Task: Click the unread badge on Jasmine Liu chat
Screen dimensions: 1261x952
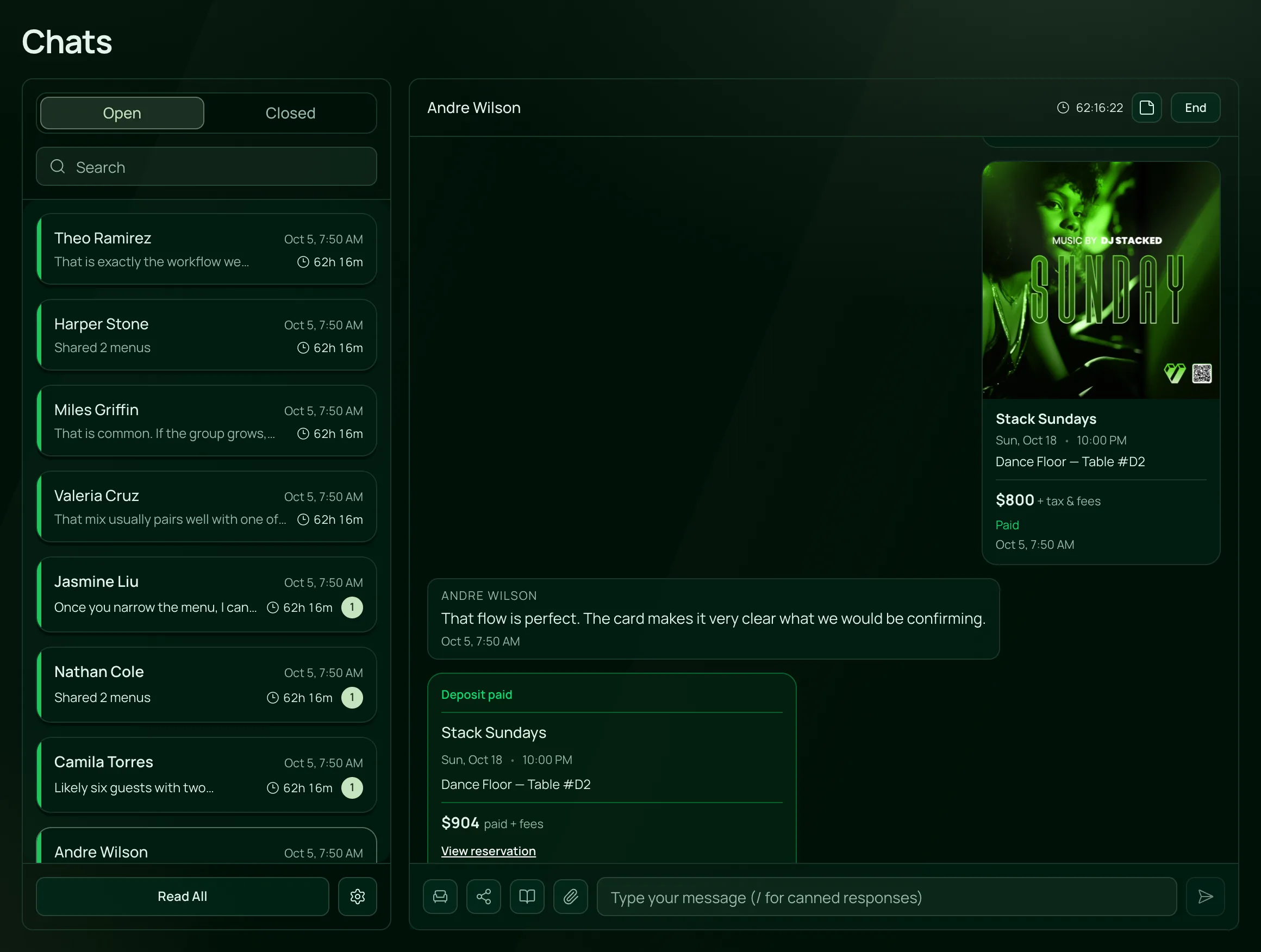Action: (352, 607)
